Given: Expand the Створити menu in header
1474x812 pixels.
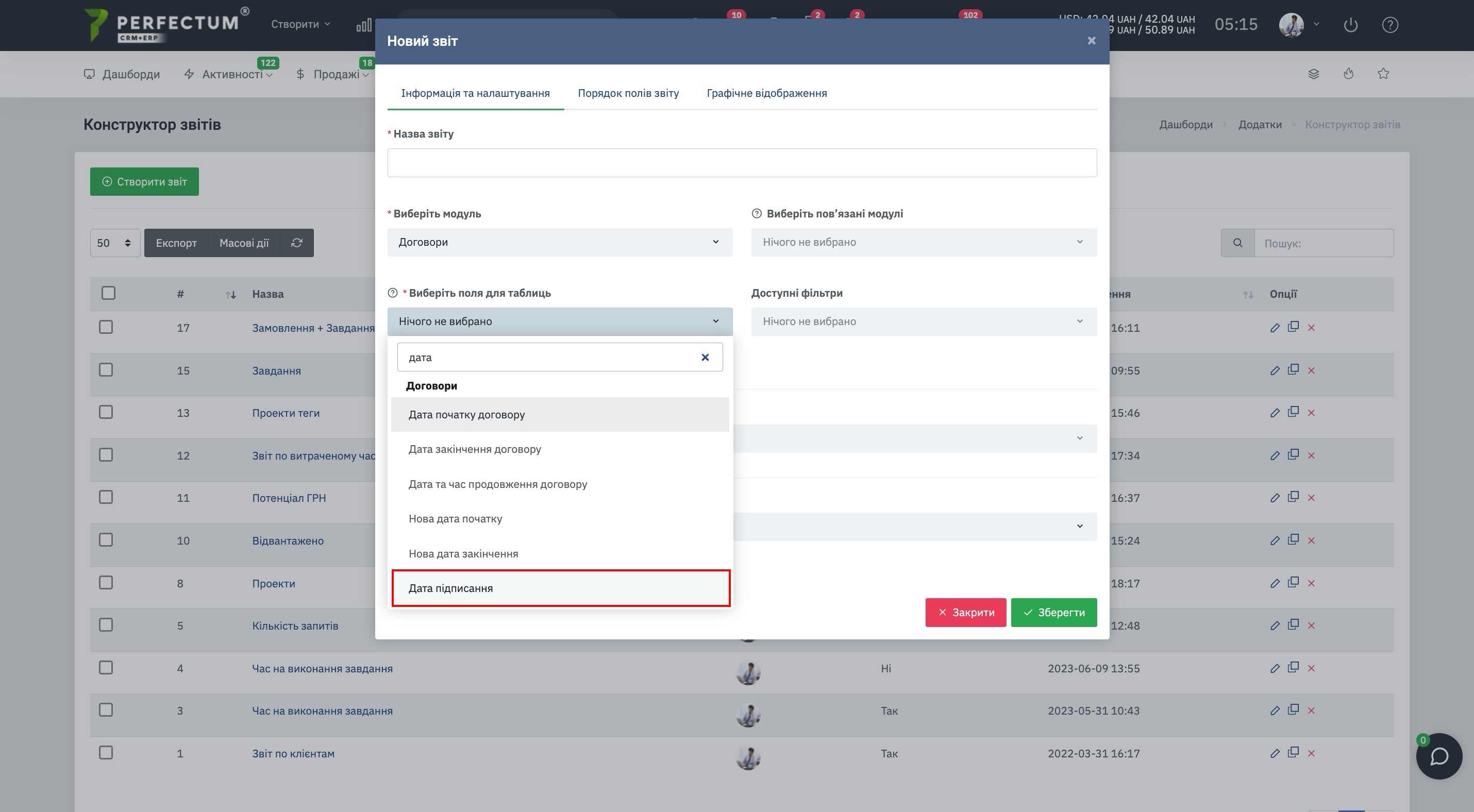Looking at the screenshot, I should 300,24.
